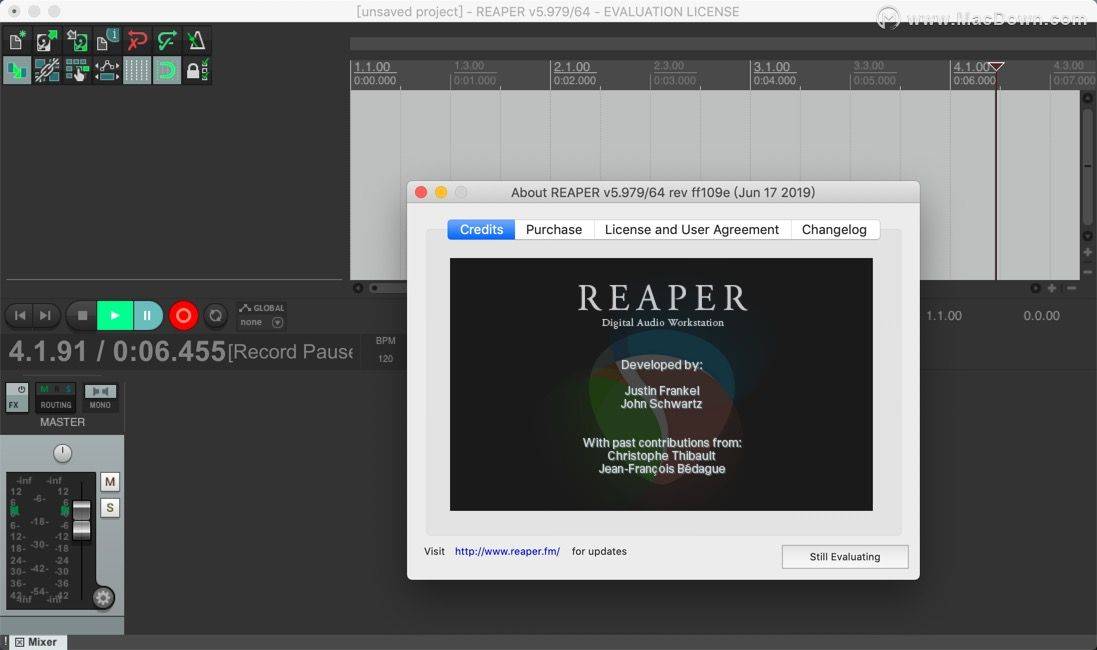Open the GLOBAL automation none dropdown
1097x650 pixels.
click(262, 323)
